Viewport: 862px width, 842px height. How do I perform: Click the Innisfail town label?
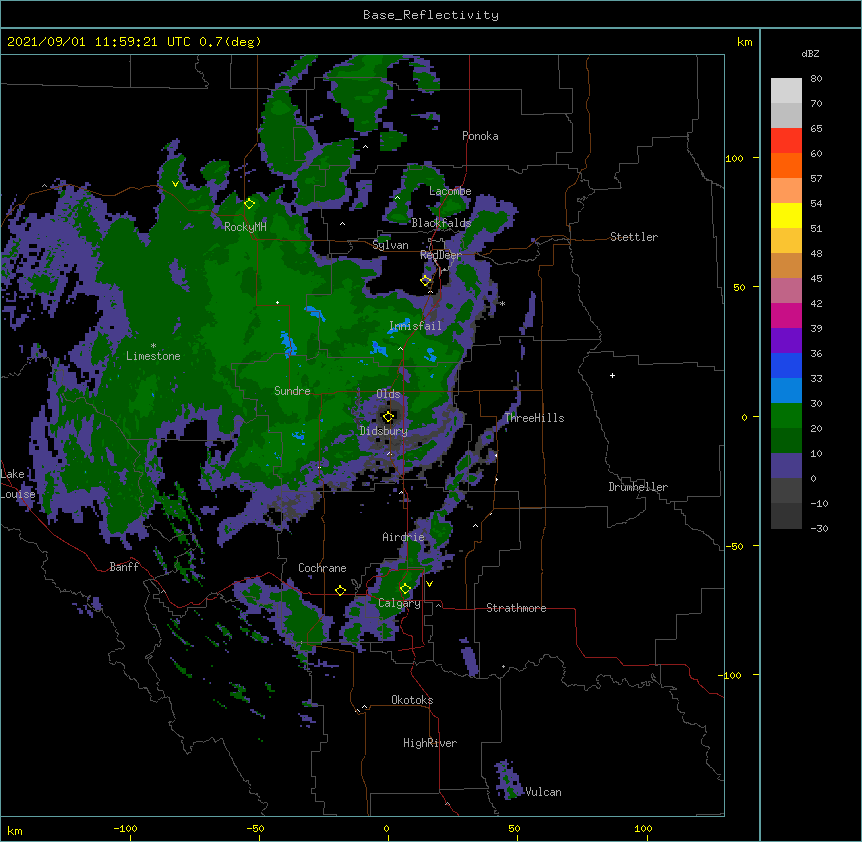[416, 326]
